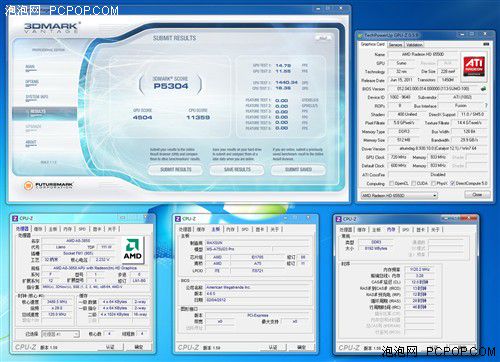
Task: Click 确定 button in CPU-Z mainboard window
Action: 302,347
